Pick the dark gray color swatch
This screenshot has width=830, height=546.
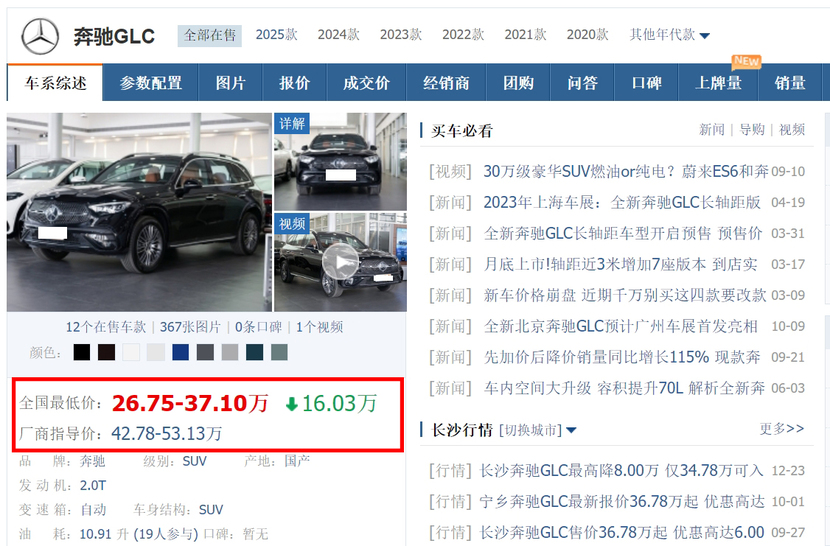[205, 352]
